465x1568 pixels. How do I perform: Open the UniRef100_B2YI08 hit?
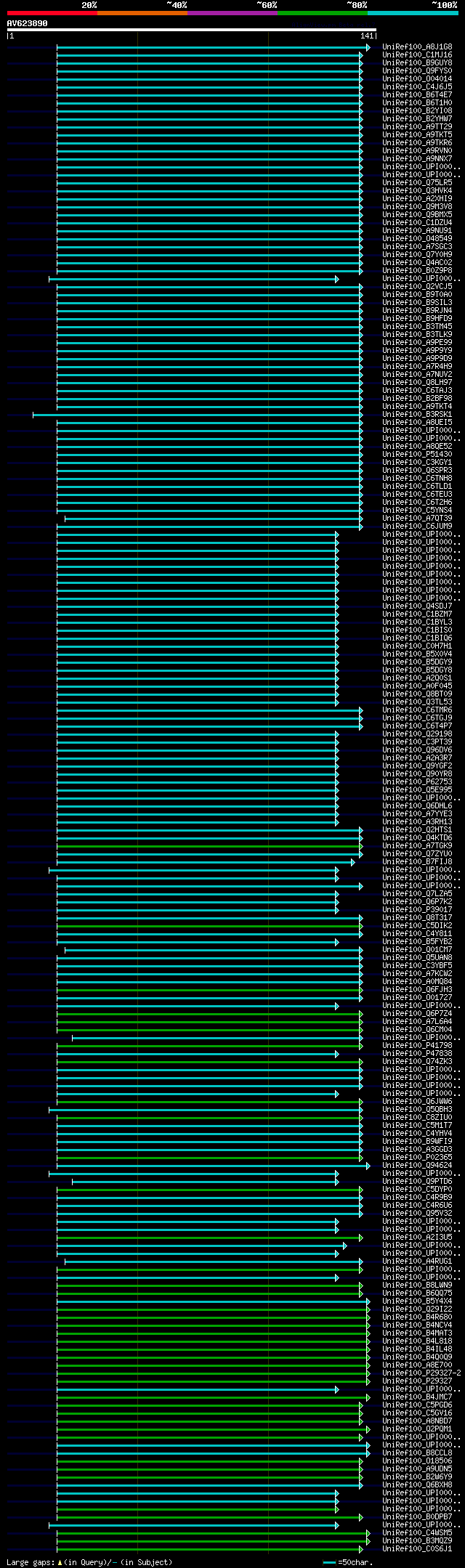point(417,111)
